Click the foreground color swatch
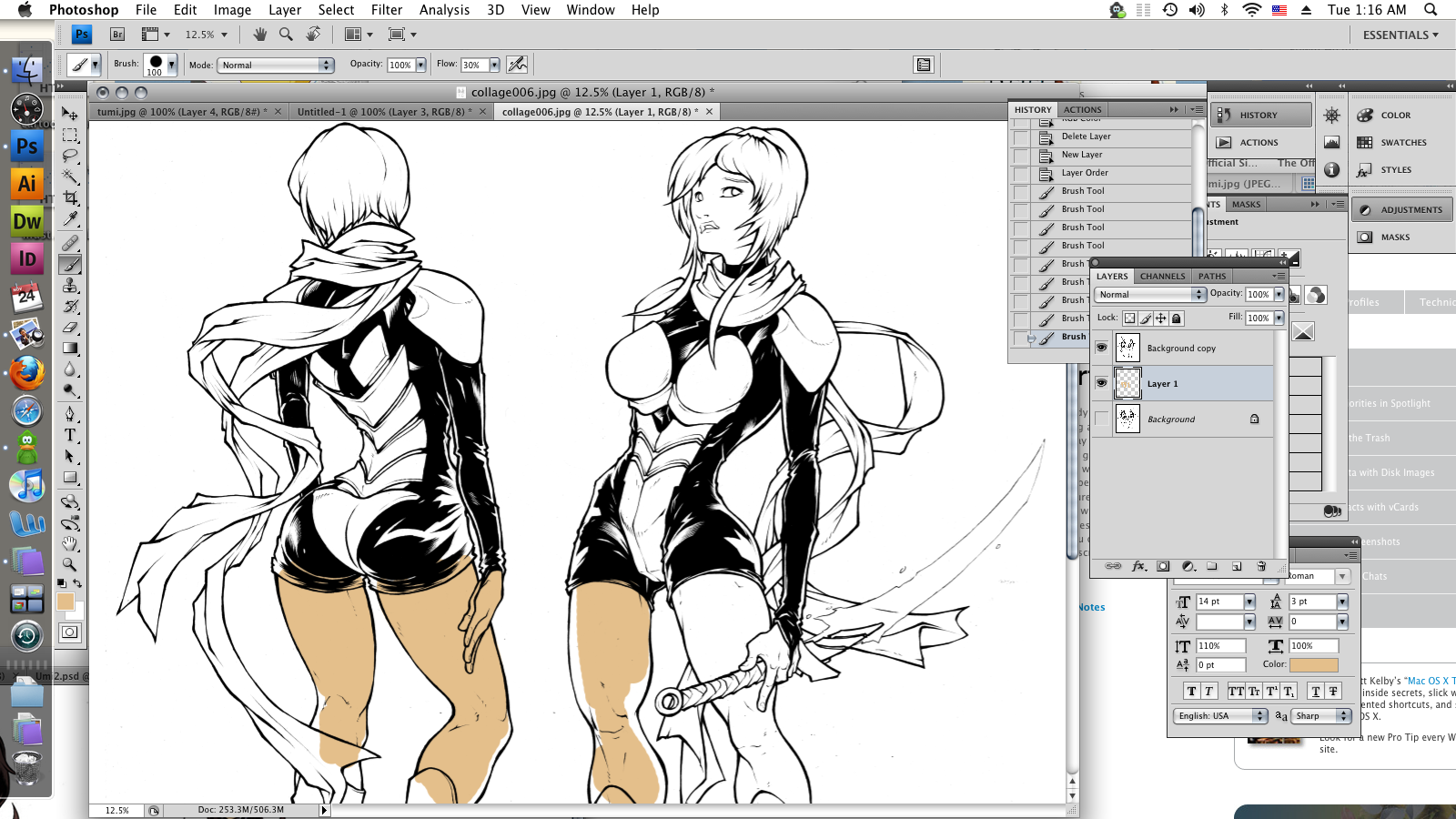 coord(66,602)
